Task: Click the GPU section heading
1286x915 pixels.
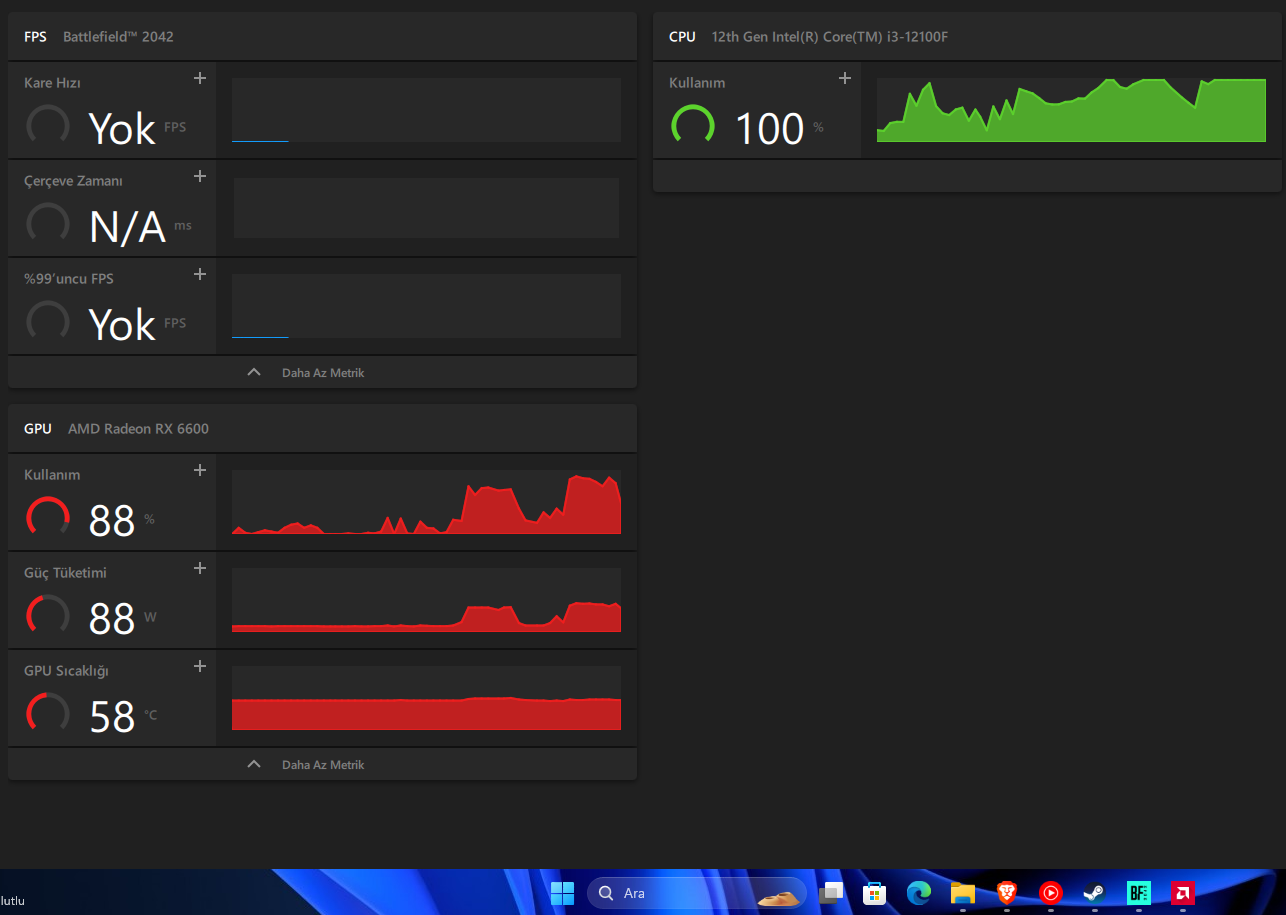Action: [38, 429]
